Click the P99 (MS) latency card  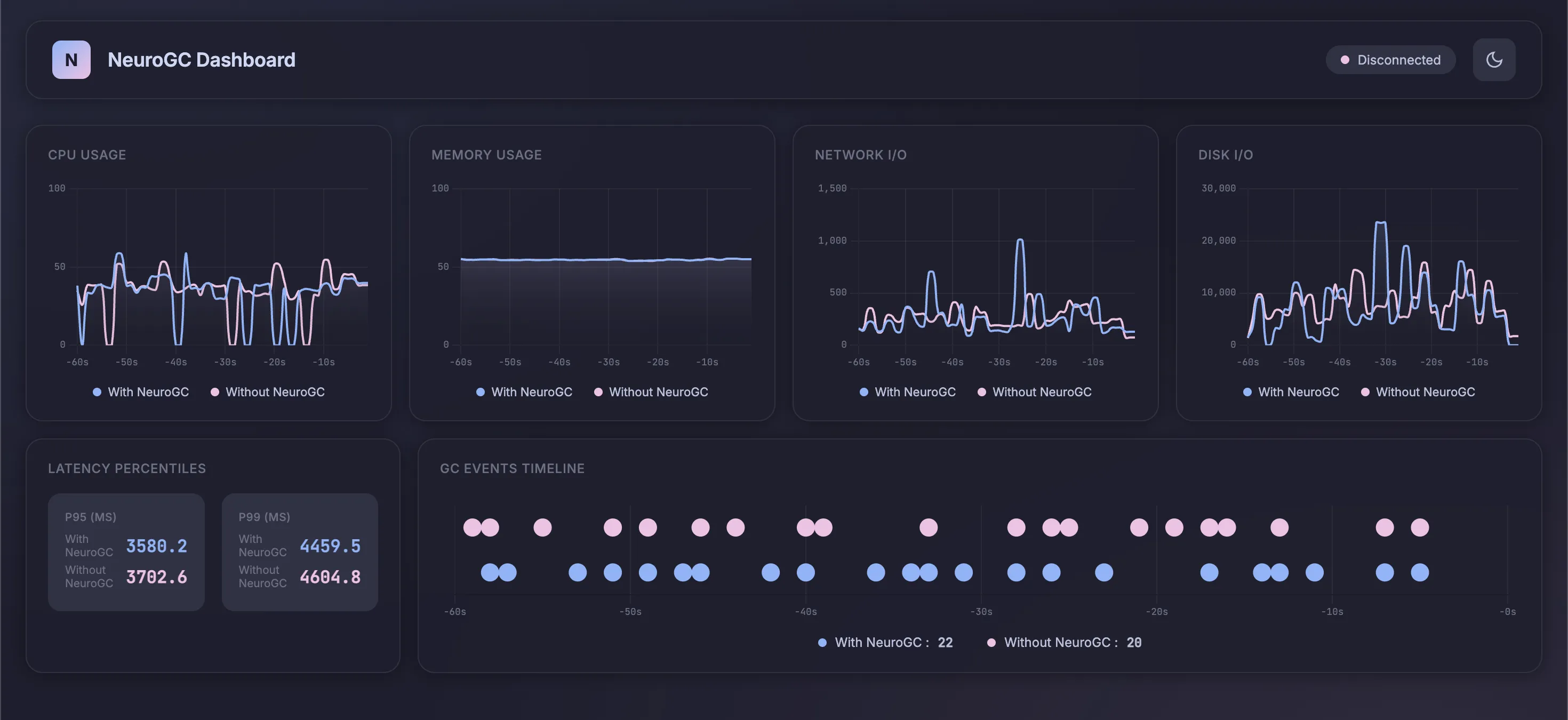300,551
